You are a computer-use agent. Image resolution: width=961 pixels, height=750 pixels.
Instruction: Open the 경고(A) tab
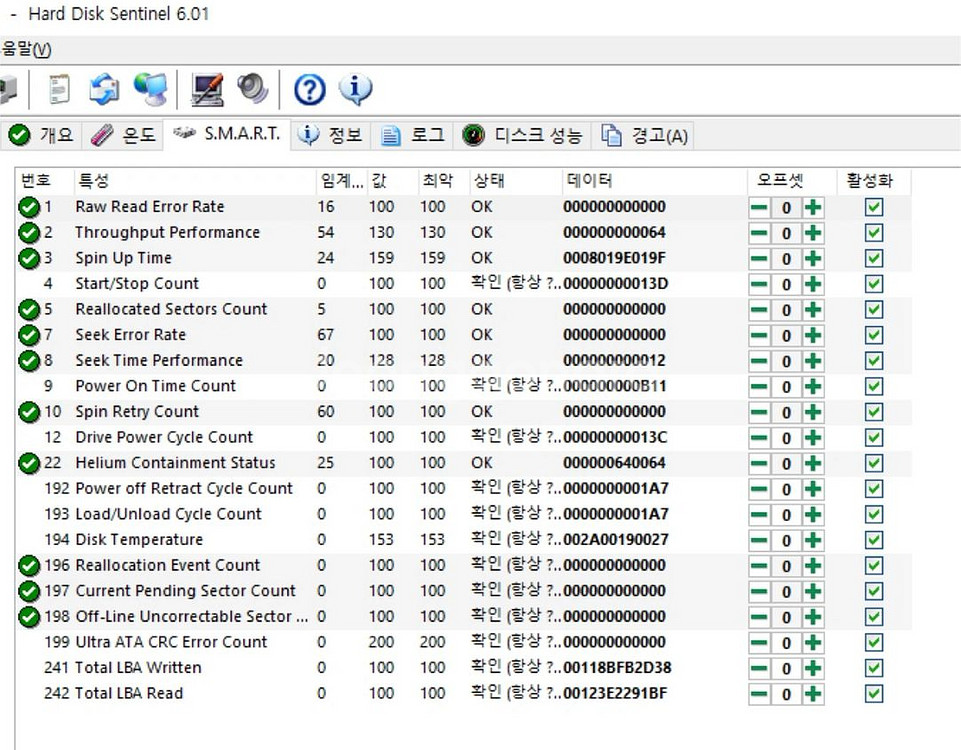tap(644, 135)
